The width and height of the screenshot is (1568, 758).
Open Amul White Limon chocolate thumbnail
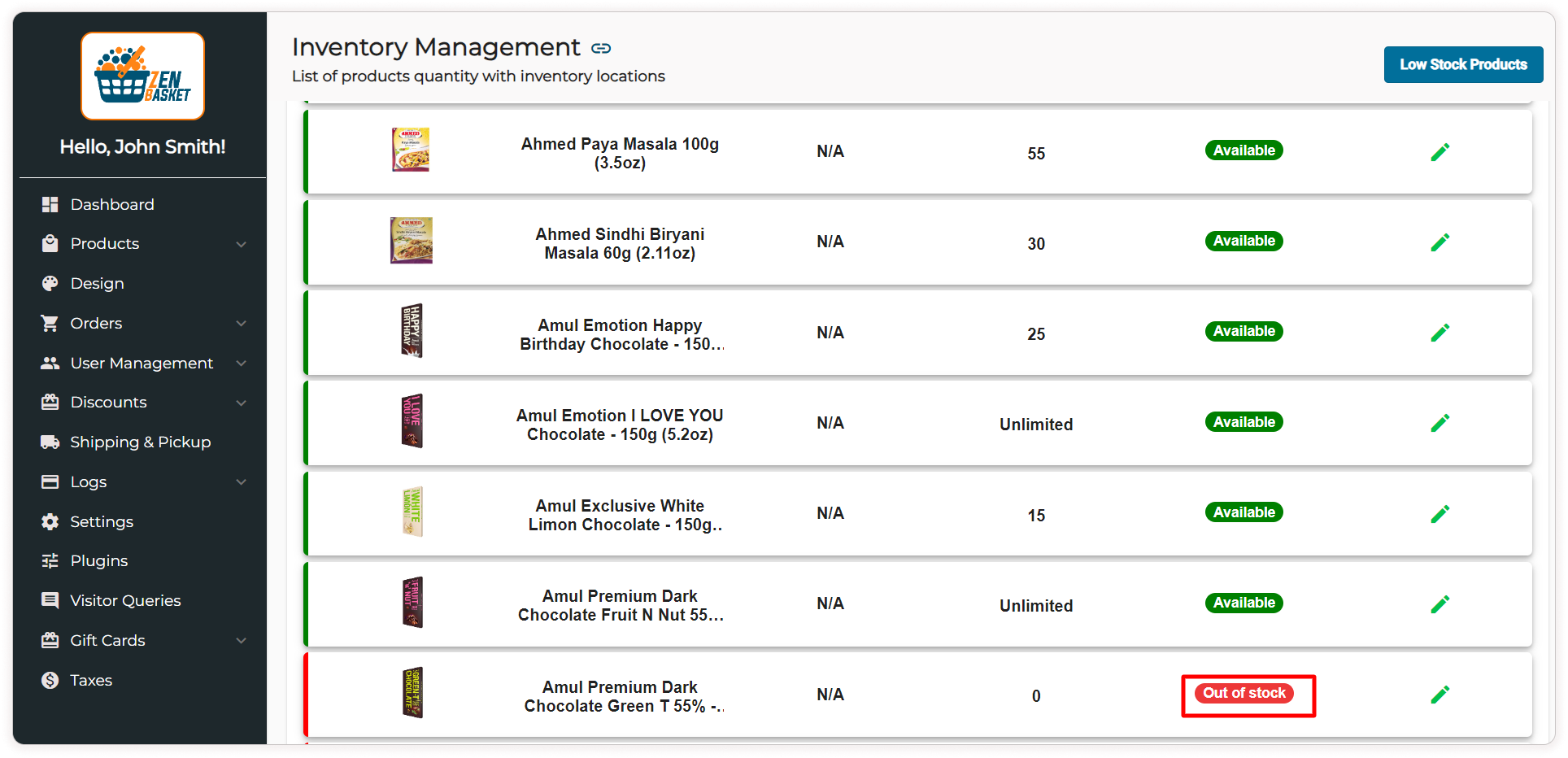click(x=412, y=512)
